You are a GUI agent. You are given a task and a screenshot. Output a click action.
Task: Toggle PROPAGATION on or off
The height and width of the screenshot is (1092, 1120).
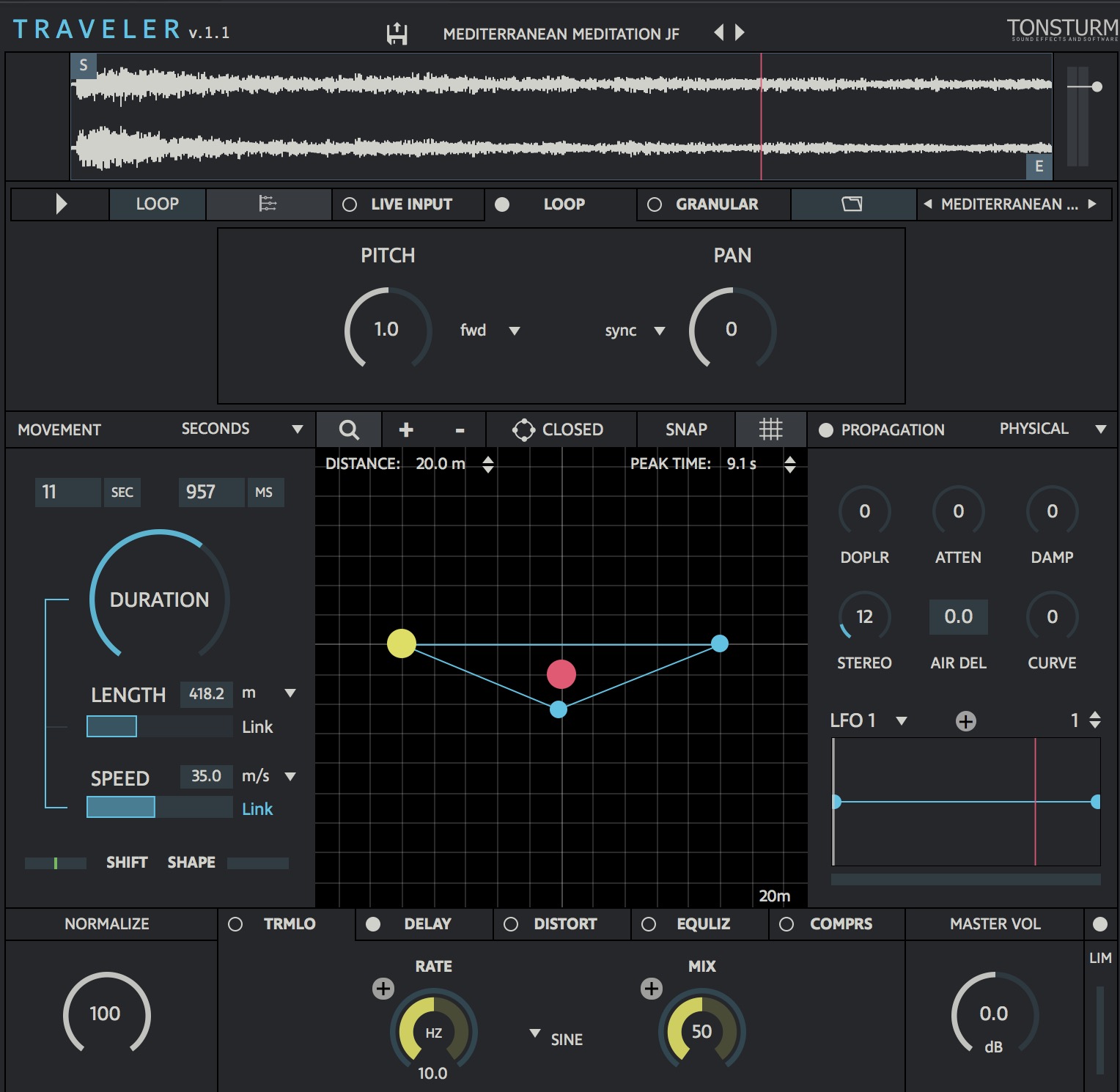(828, 429)
